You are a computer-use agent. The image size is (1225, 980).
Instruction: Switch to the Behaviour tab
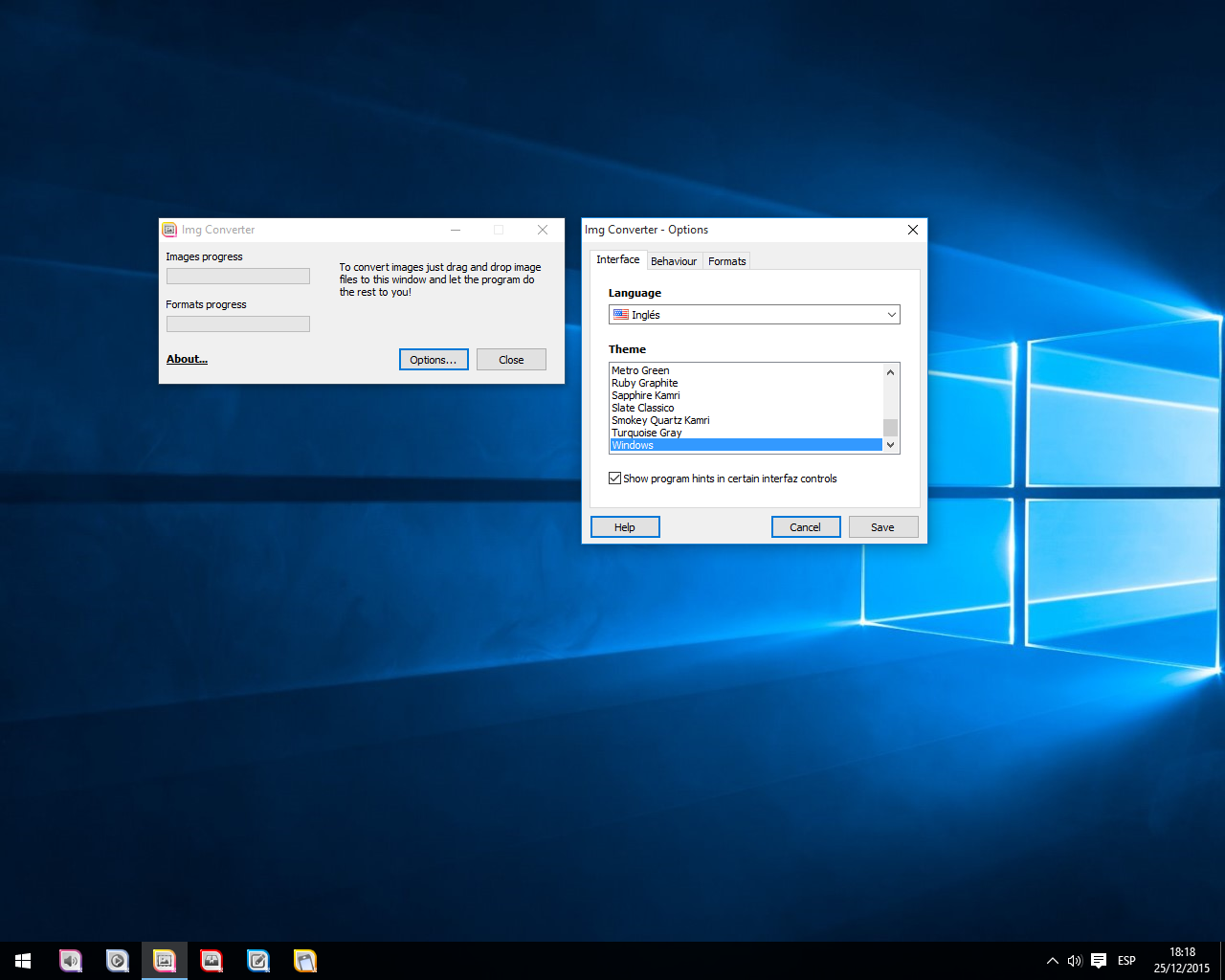pyautogui.click(x=674, y=261)
